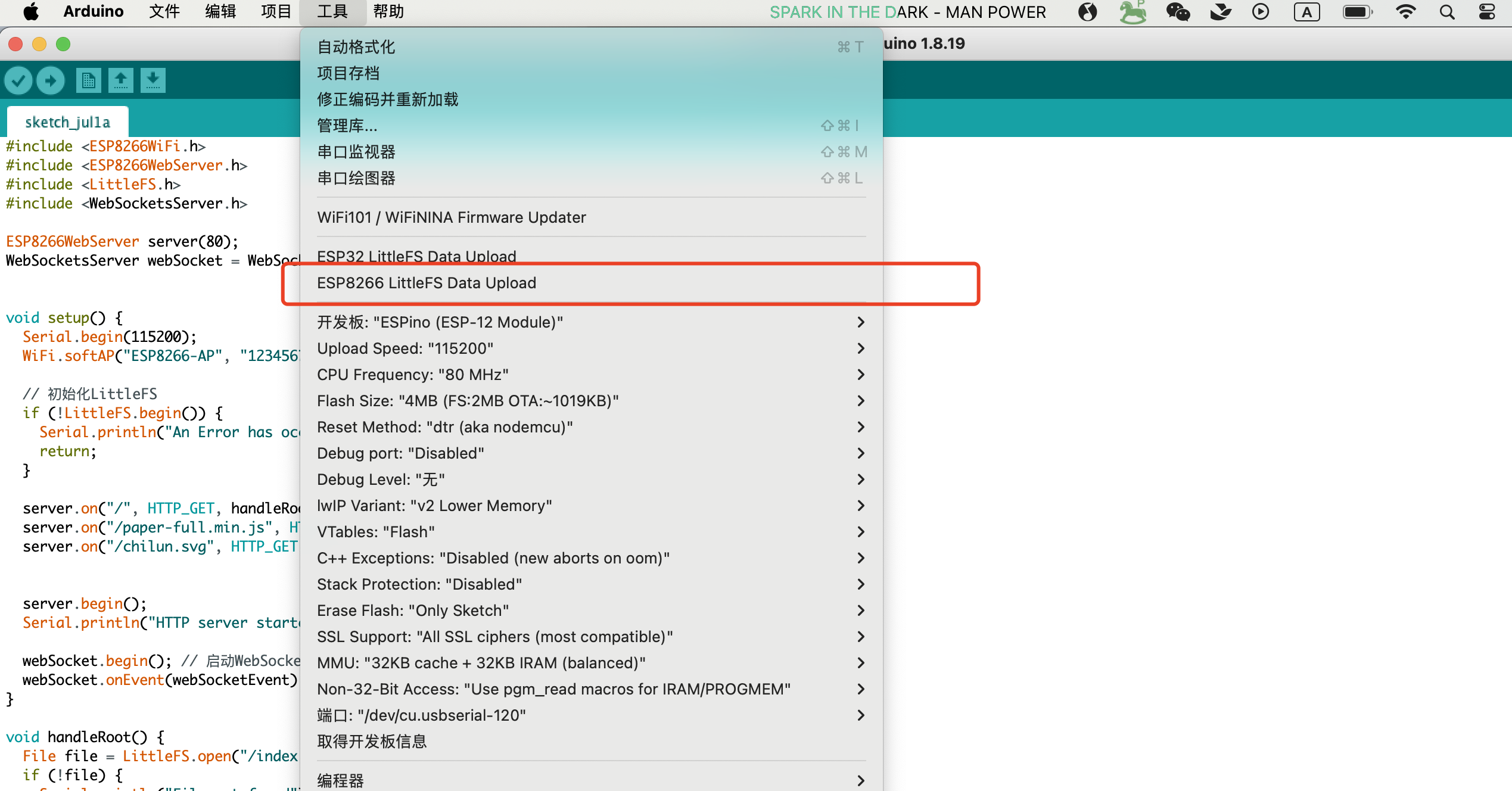This screenshot has width=1512, height=791.
Task: Click the Wi-Fi status icon
Action: [x=1406, y=12]
